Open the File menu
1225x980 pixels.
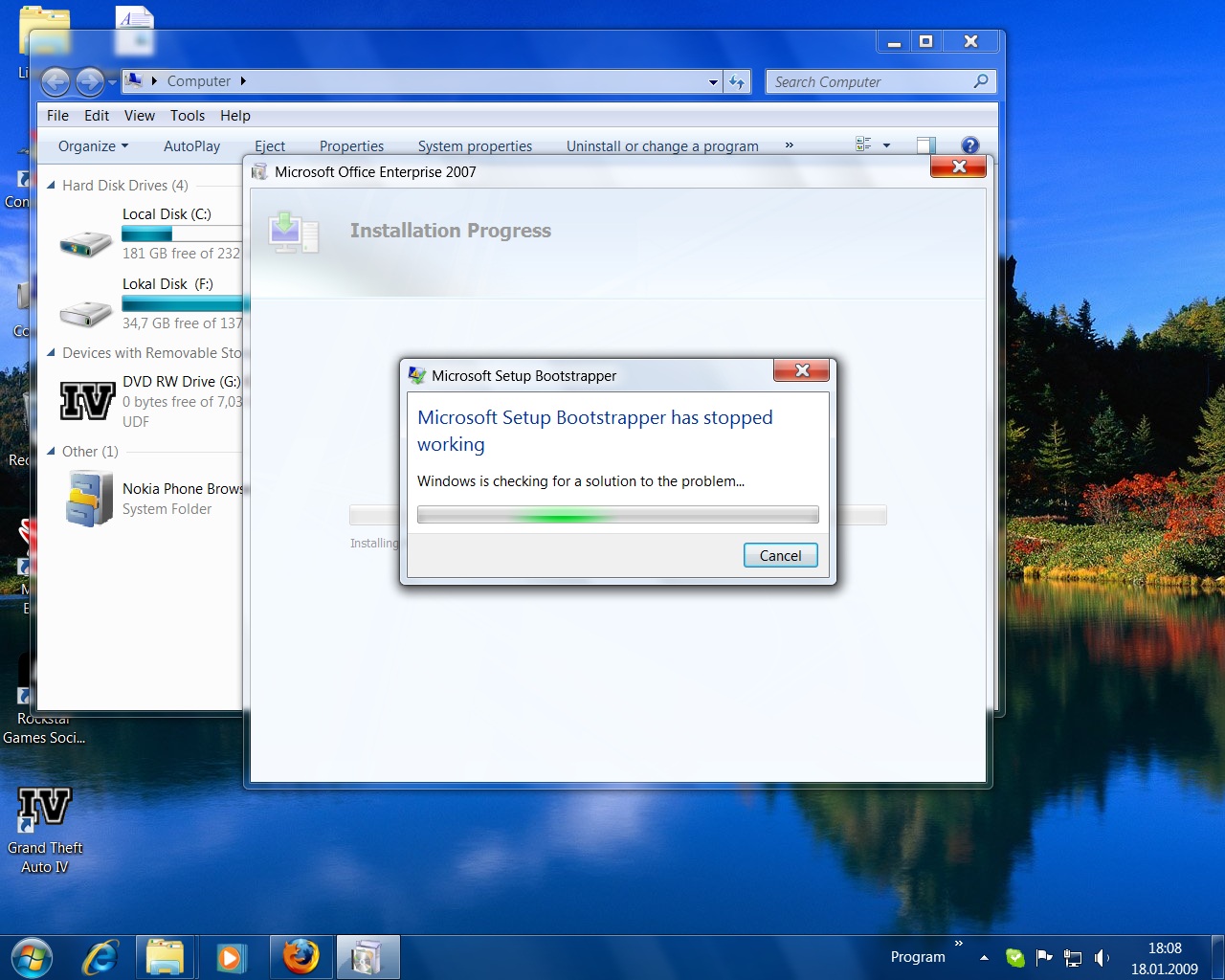click(57, 116)
